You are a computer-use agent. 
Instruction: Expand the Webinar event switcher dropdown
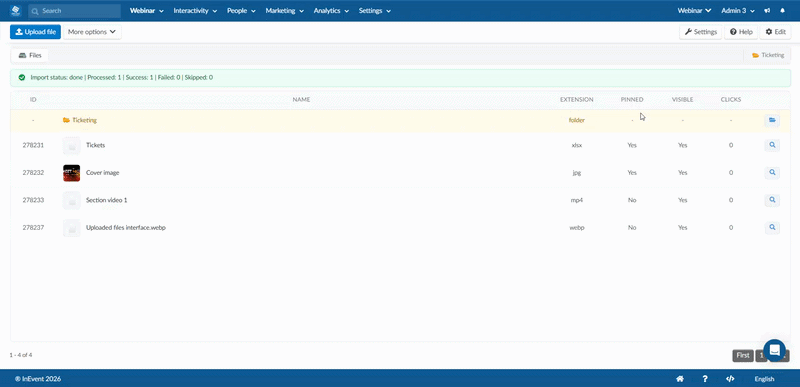[x=694, y=11]
